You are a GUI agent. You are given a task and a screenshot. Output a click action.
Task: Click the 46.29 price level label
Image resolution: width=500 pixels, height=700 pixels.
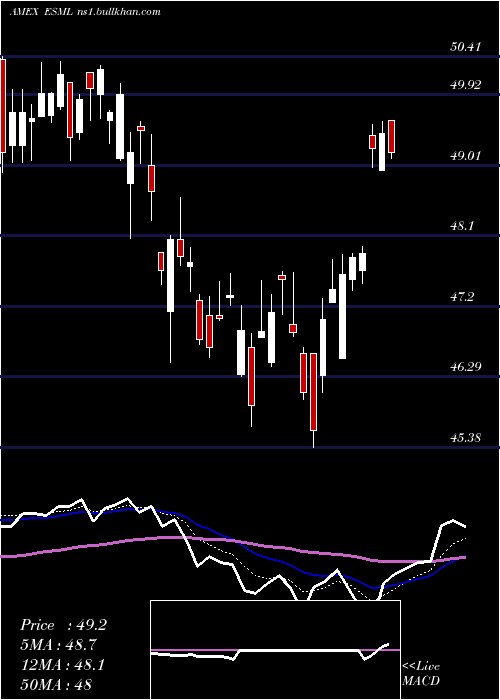pyautogui.click(x=466, y=367)
